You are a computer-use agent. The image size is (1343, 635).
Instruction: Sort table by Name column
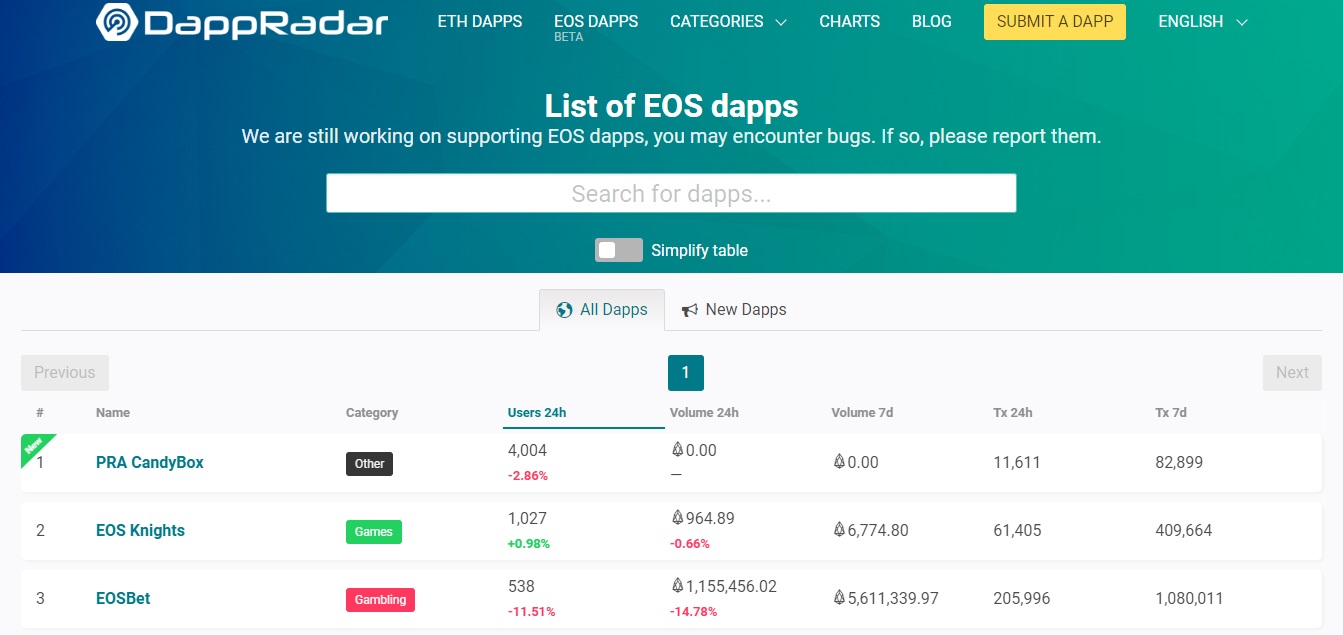tap(113, 412)
